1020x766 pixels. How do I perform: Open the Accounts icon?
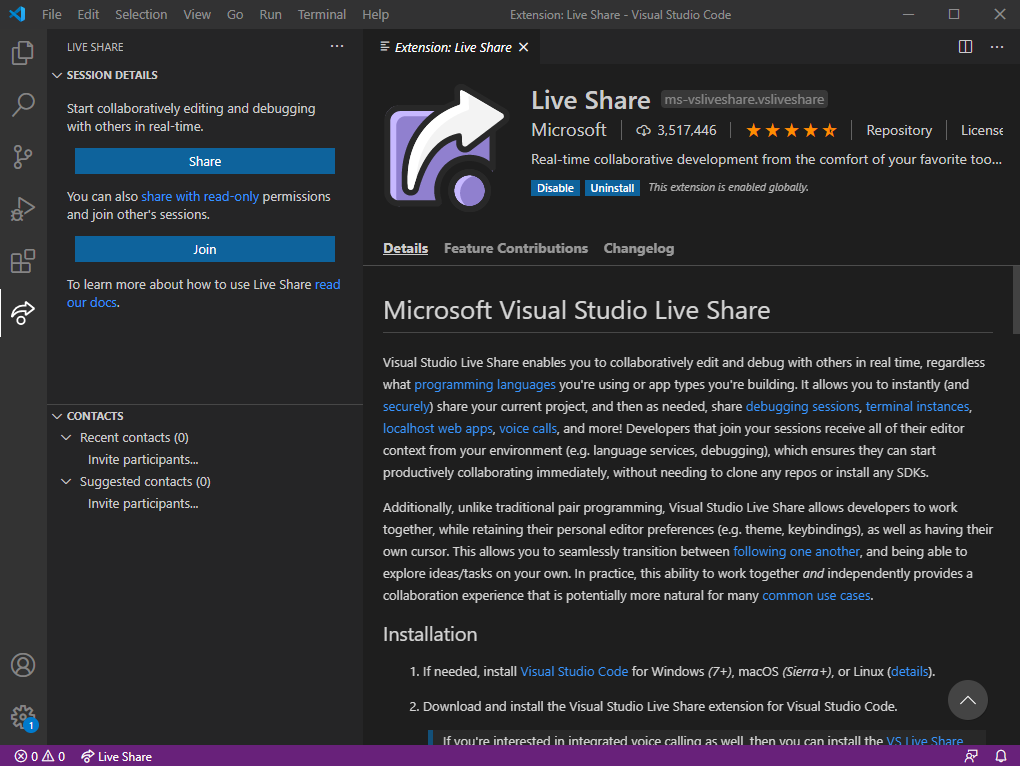22,664
